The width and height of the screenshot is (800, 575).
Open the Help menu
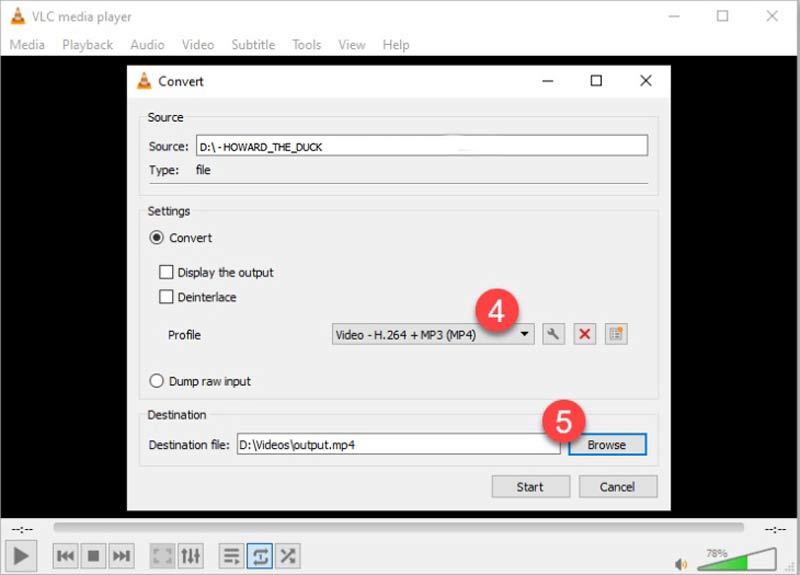tap(396, 45)
